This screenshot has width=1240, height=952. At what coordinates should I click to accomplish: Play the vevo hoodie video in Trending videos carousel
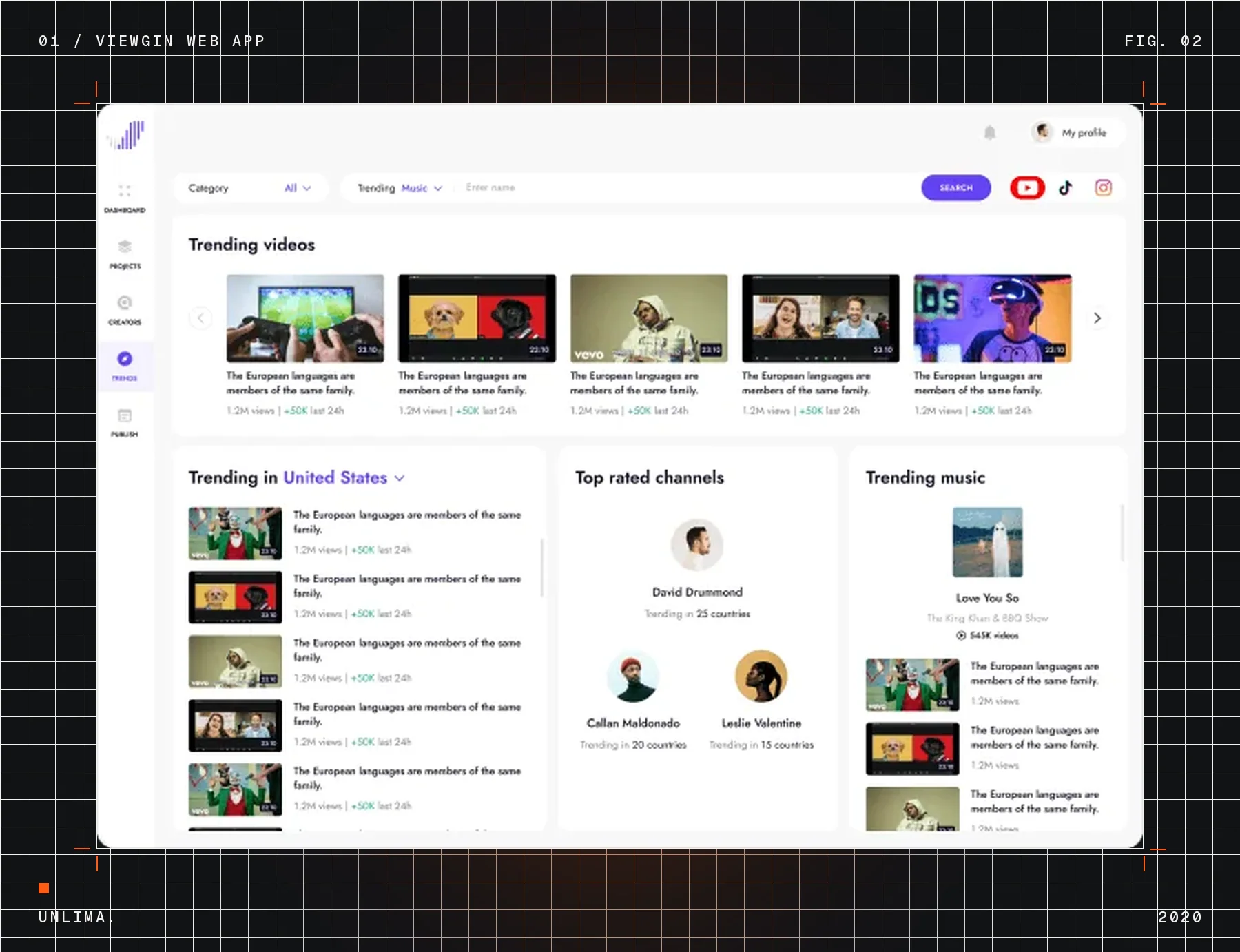pyautogui.click(x=649, y=318)
